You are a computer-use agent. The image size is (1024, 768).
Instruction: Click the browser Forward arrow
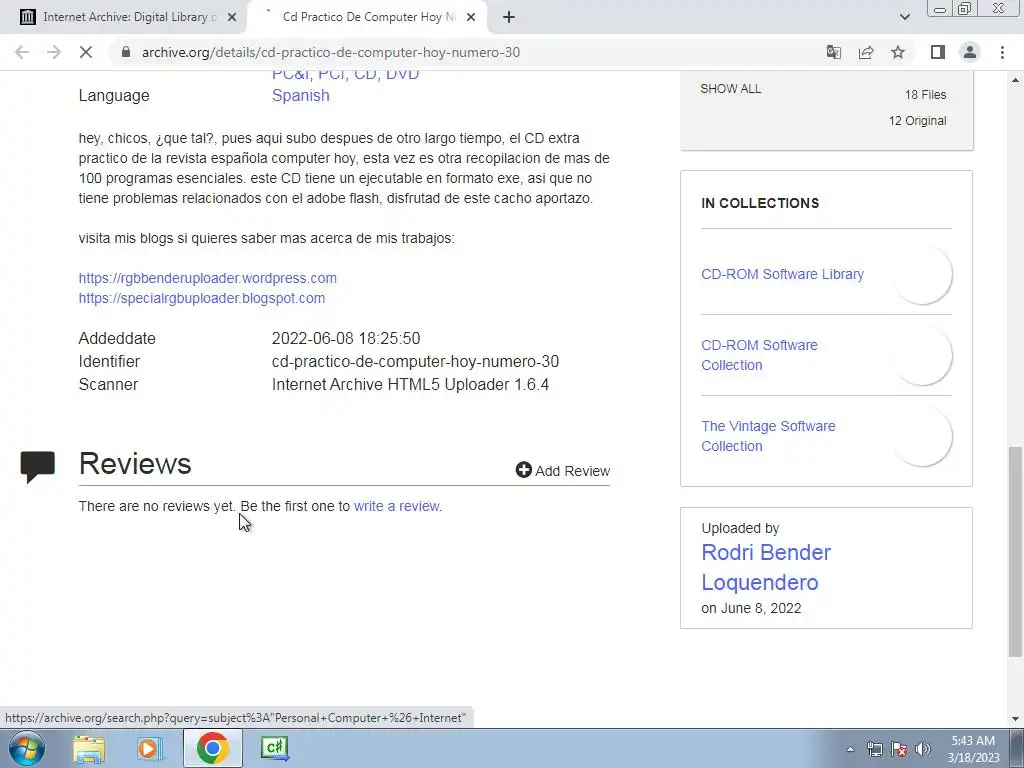pos(54,52)
